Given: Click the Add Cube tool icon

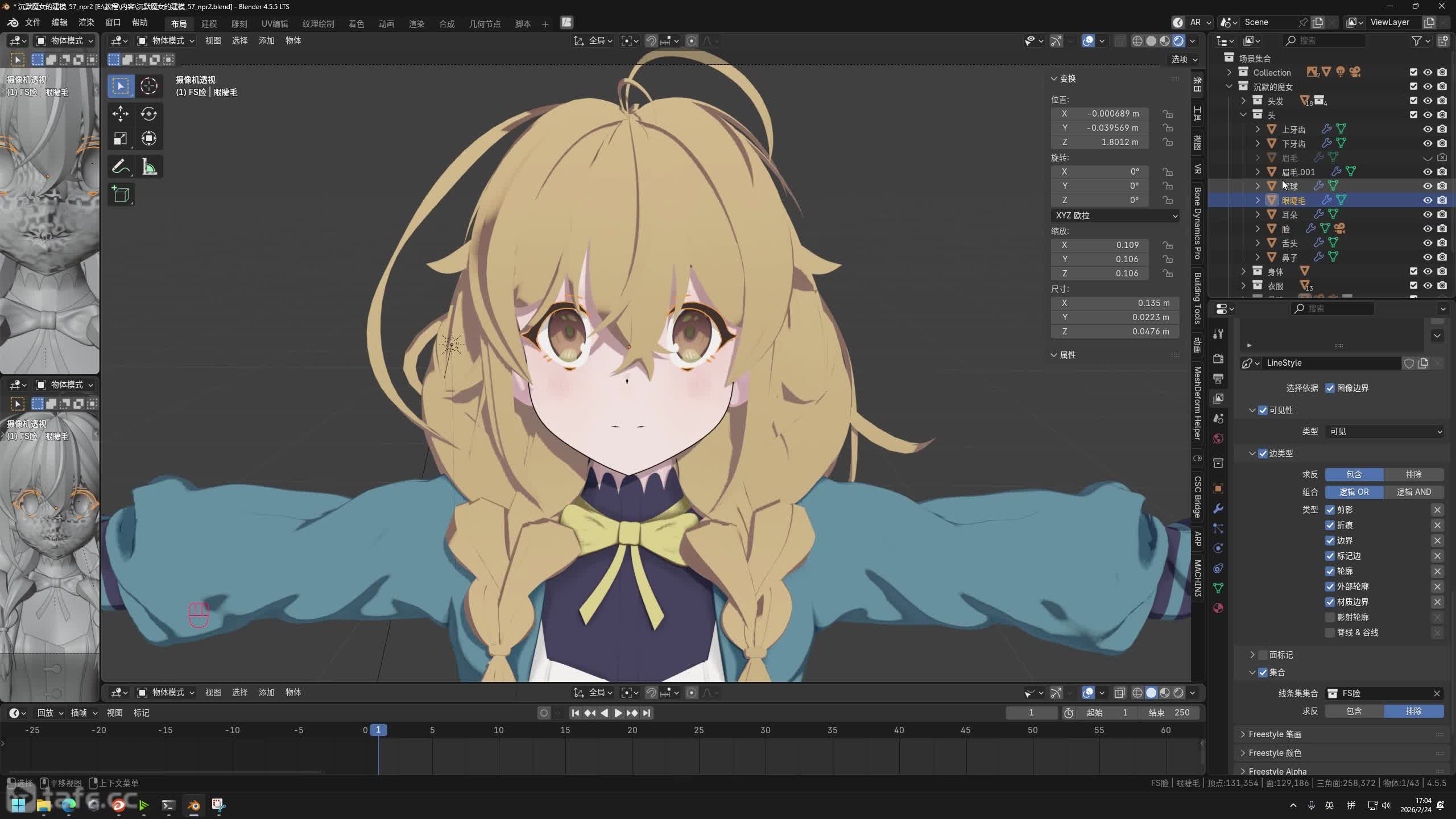Looking at the screenshot, I should pos(120,195).
